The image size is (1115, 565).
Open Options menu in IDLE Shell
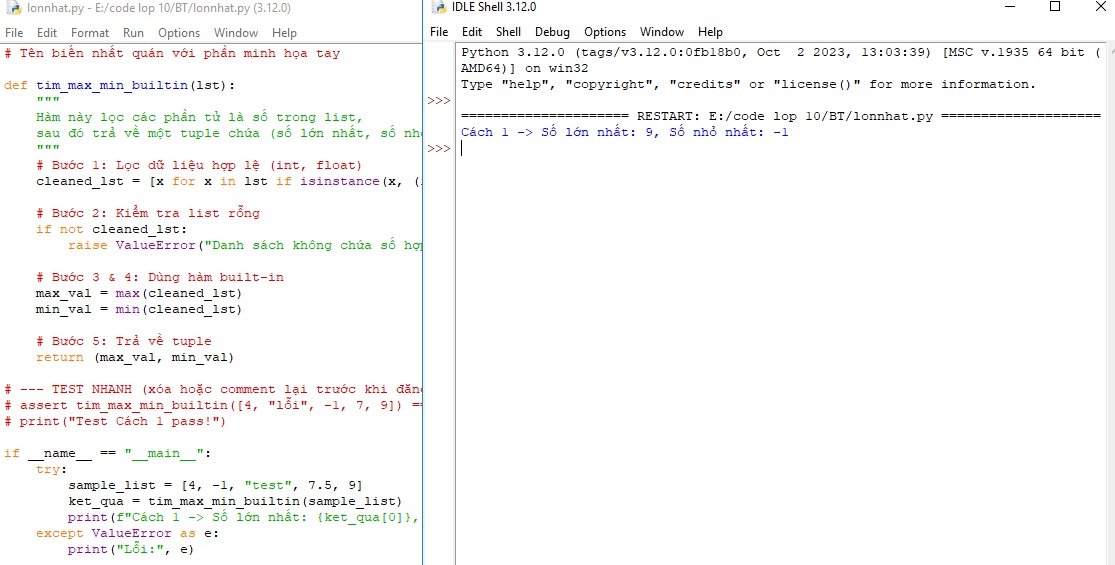tap(604, 32)
